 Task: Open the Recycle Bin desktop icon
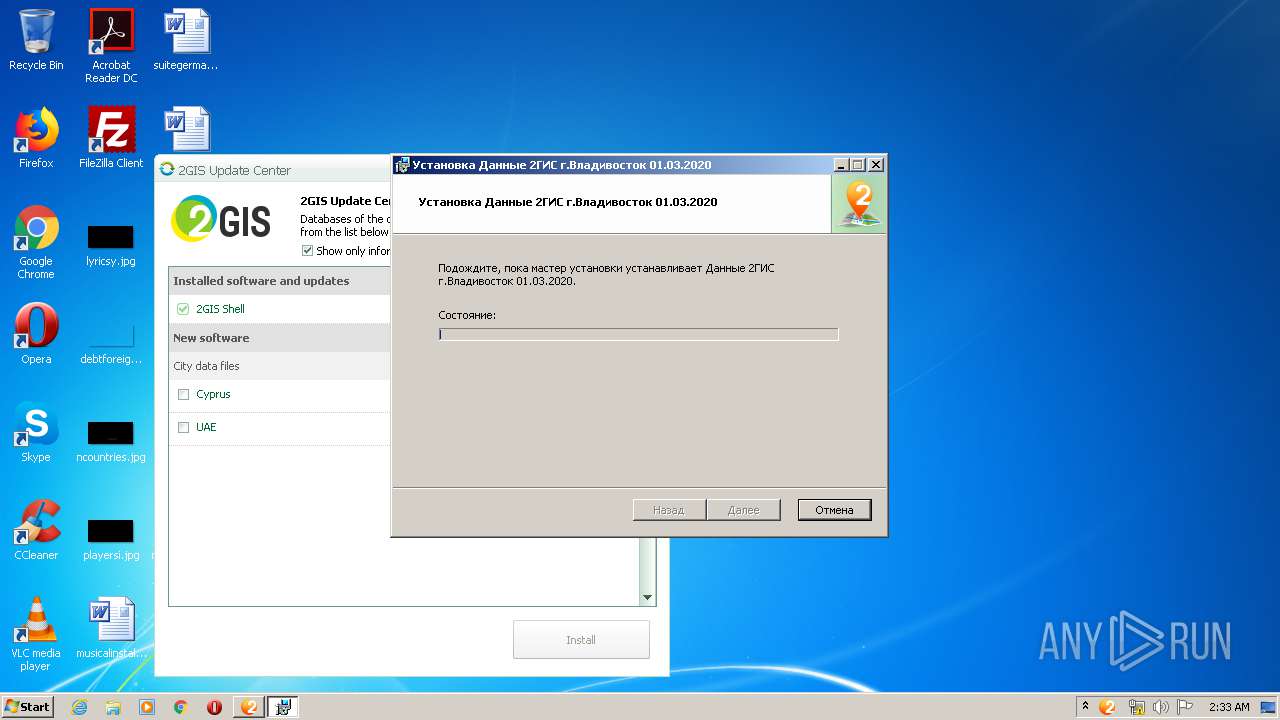tap(36, 41)
